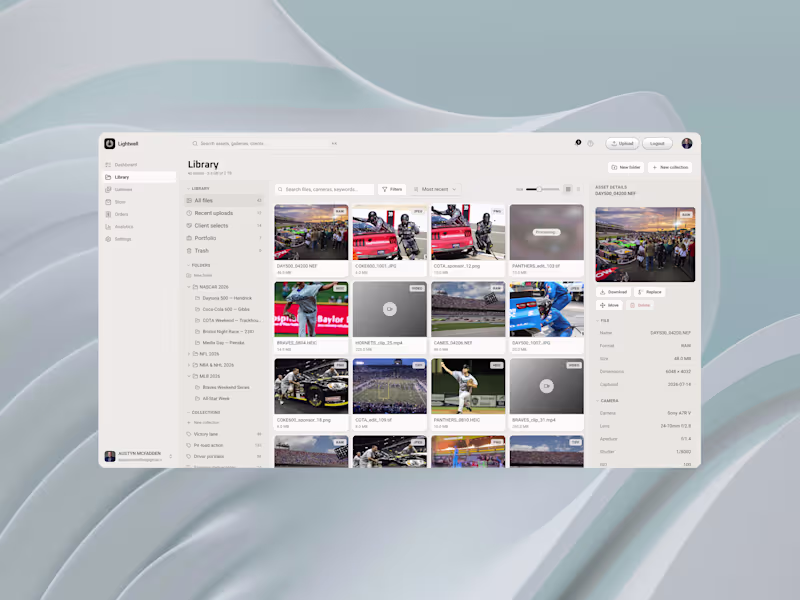Viewport: 800px width, 600px height.
Task: Open Orders in the sidebar
Action: coord(139,214)
